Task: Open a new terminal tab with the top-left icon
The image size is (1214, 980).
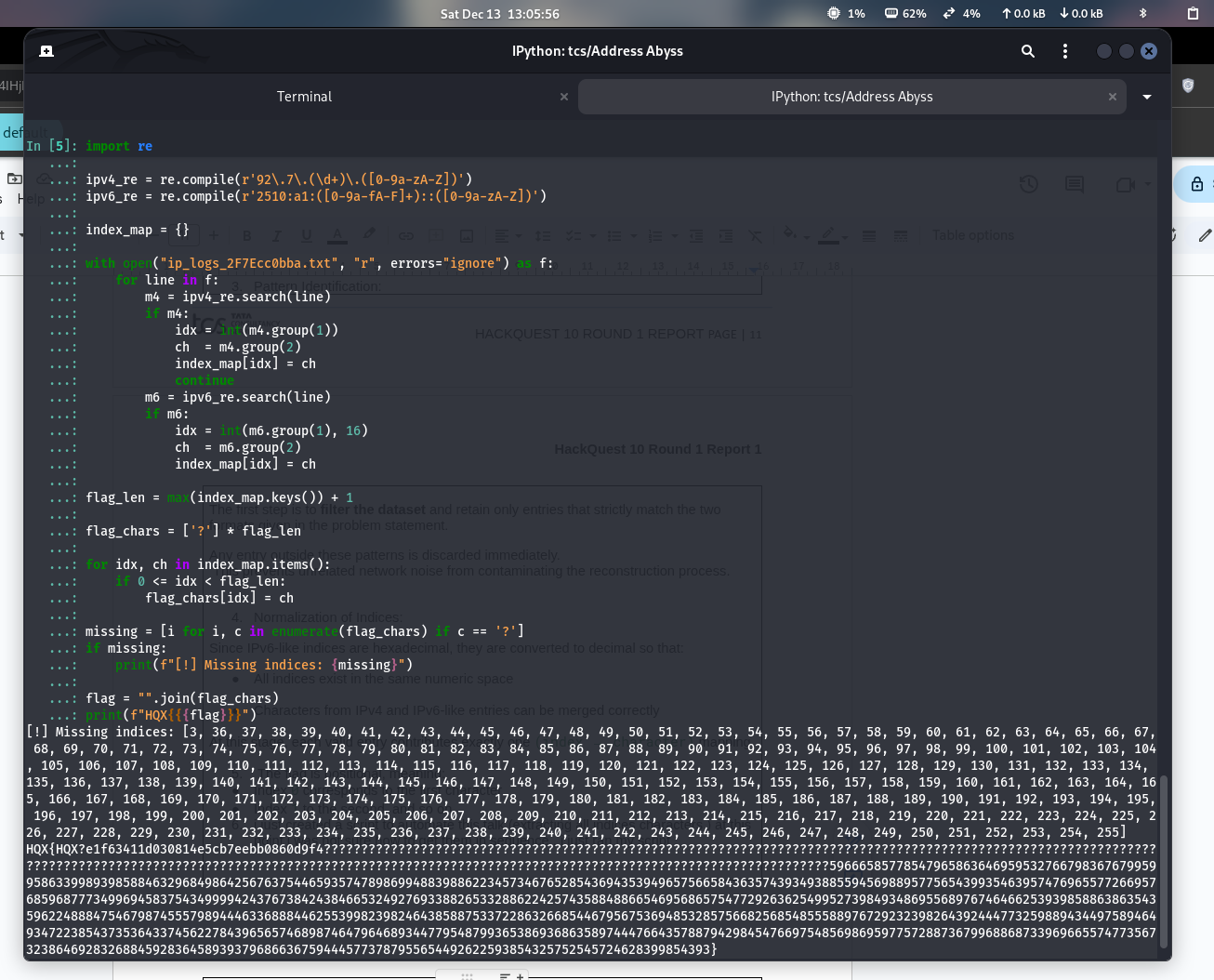Action: [x=46, y=51]
